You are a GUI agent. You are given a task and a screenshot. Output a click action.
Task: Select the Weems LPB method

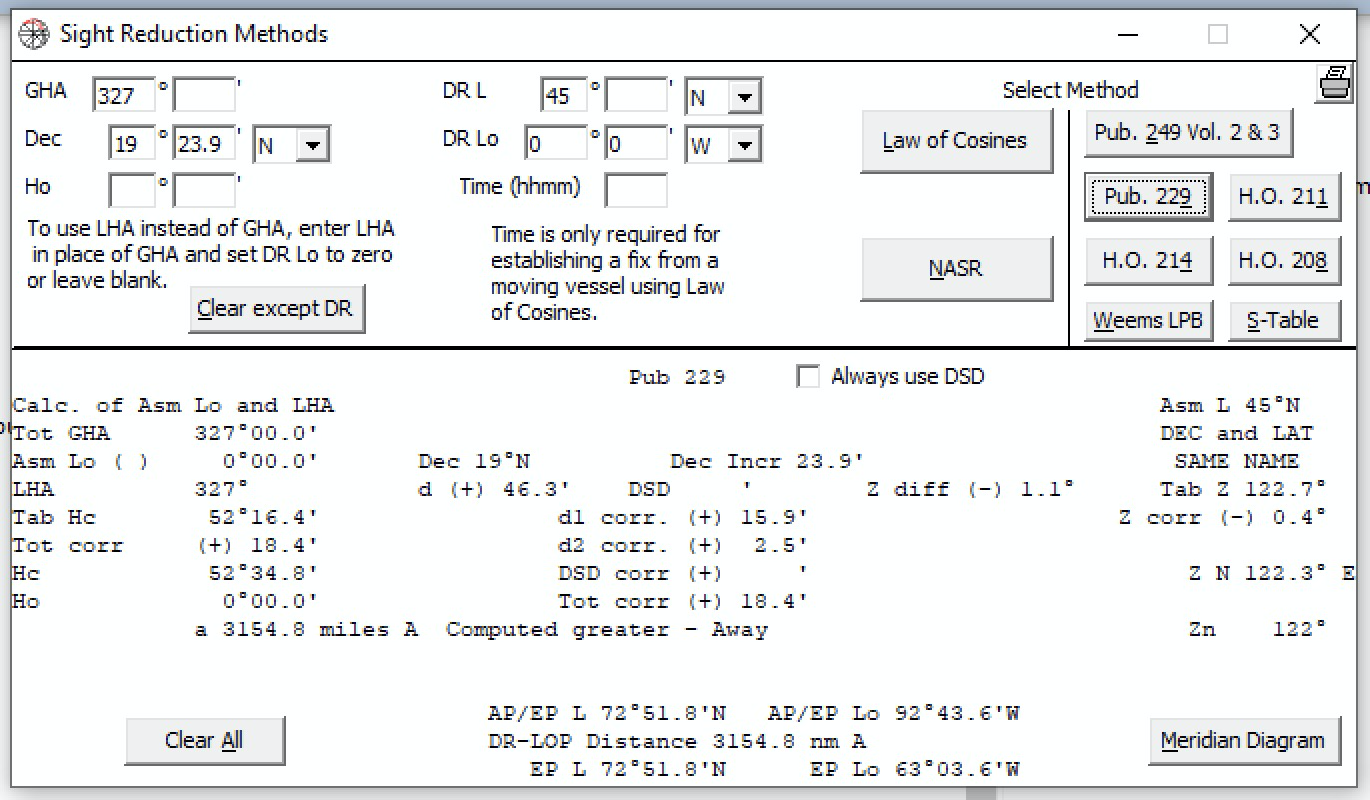tap(1147, 320)
